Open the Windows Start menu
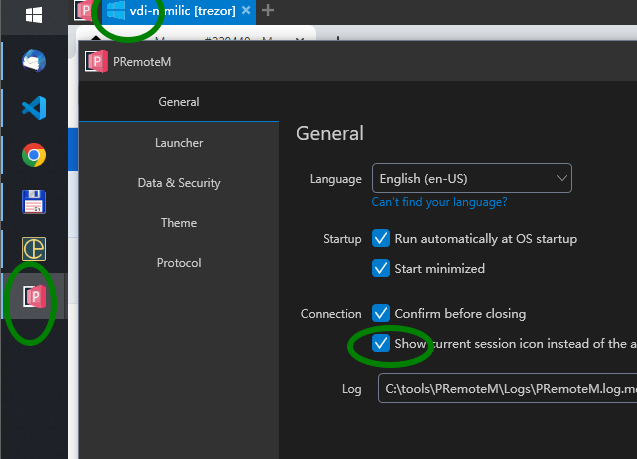637x459 pixels. [x=34, y=15]
